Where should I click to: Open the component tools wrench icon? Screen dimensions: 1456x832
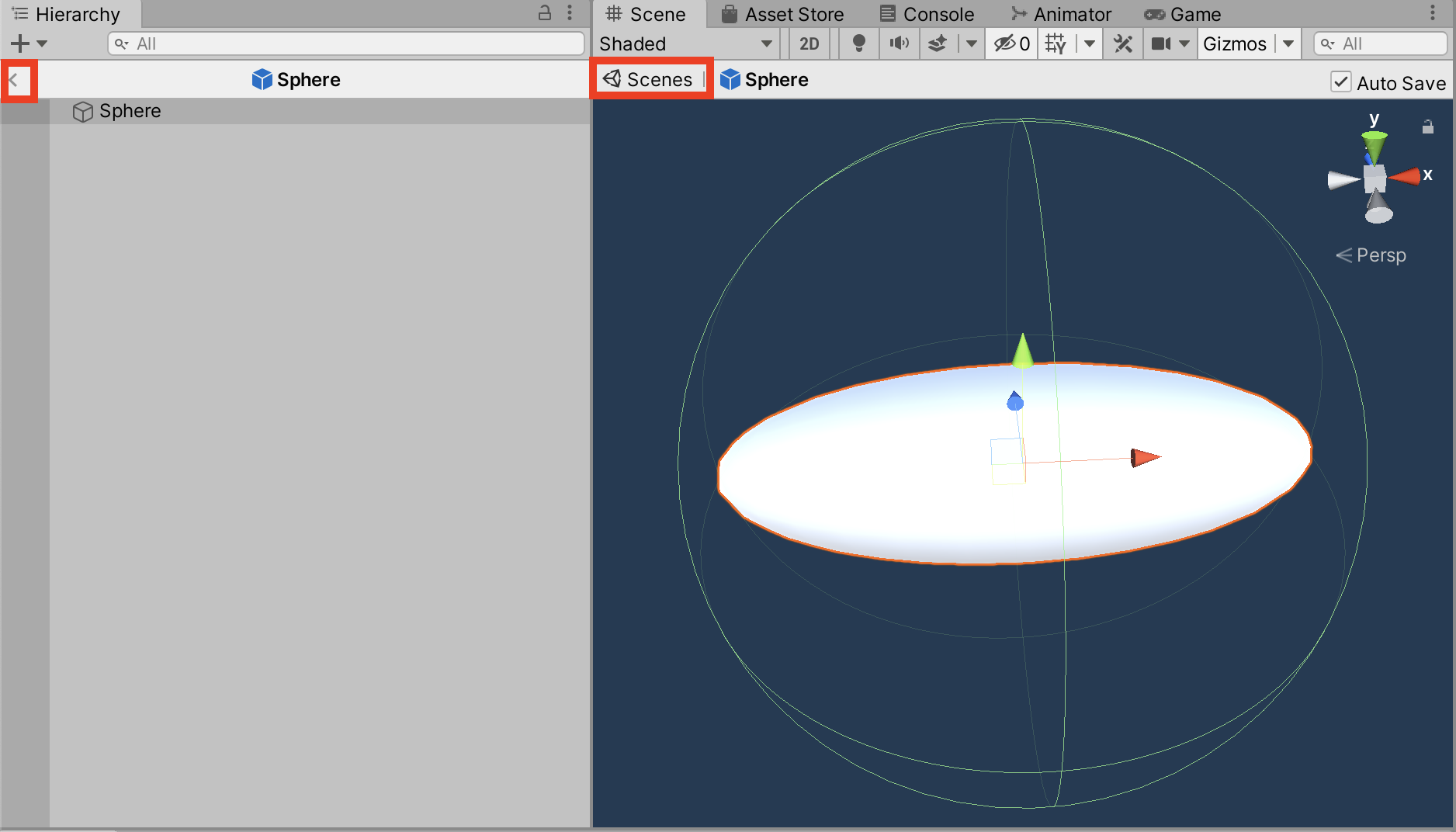(x=1122, y=43)
